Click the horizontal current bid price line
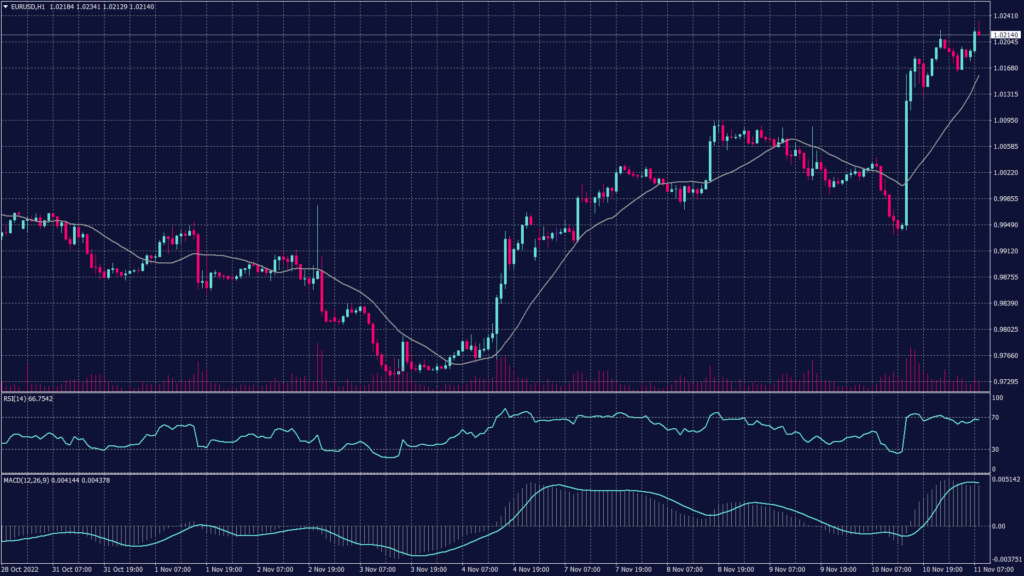Image resolution: width=1024 pixels, height=576 pixels. click(x=500, y=35)
